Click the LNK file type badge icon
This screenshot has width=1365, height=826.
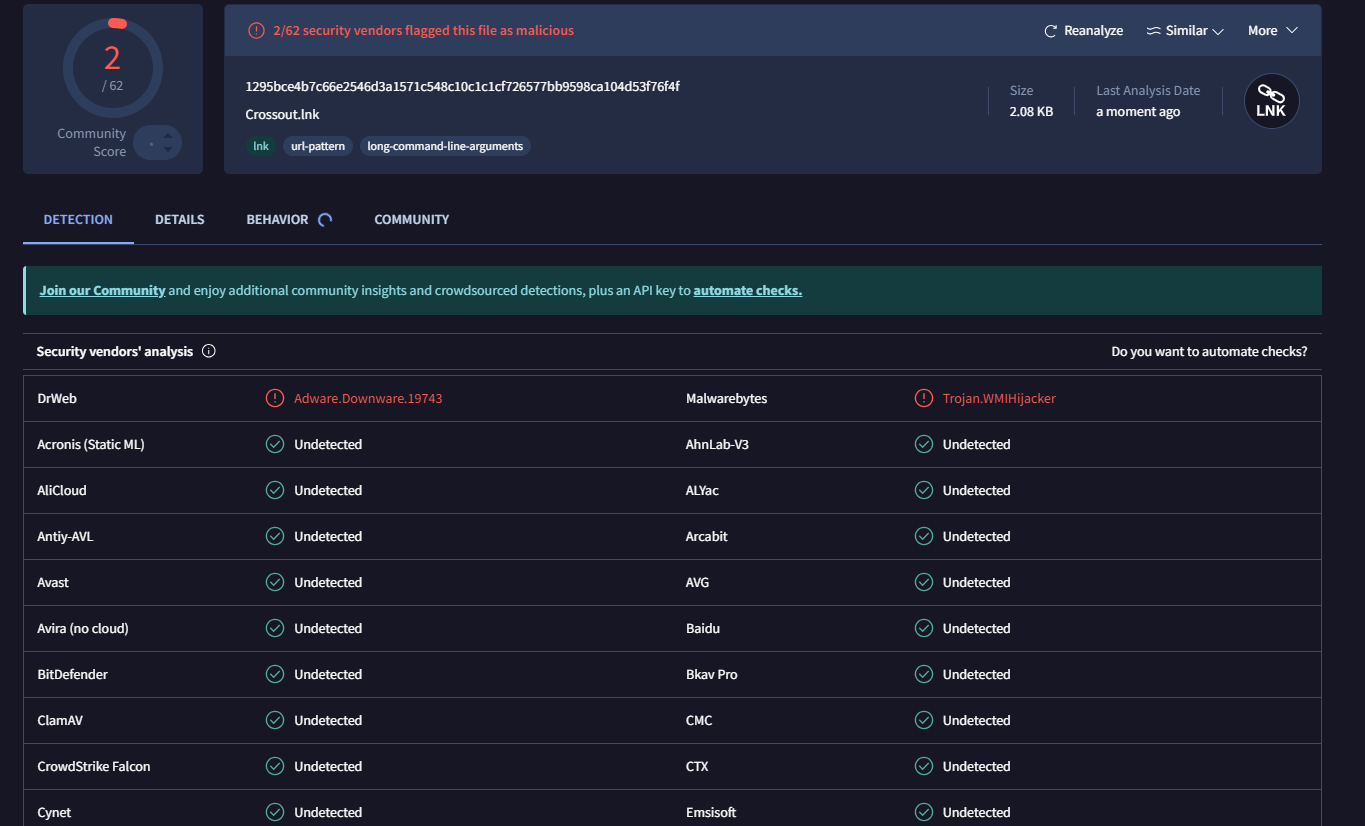click(x=1271, y=102)
